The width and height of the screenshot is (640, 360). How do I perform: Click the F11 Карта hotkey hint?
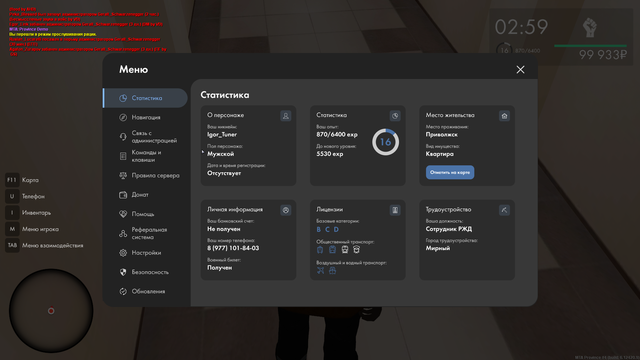tap(22, 180)
